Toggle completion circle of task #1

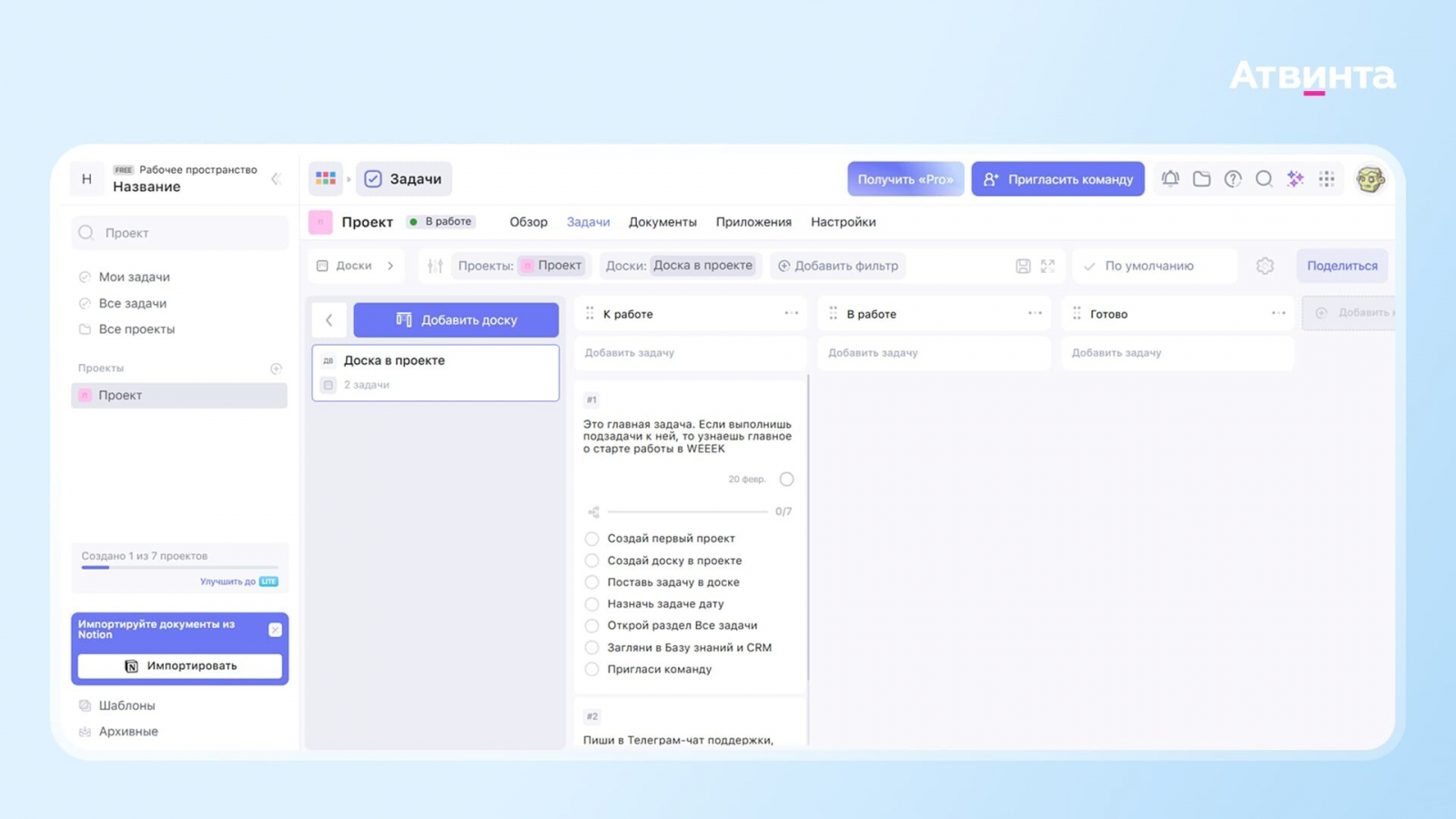[x=786, y=479]
